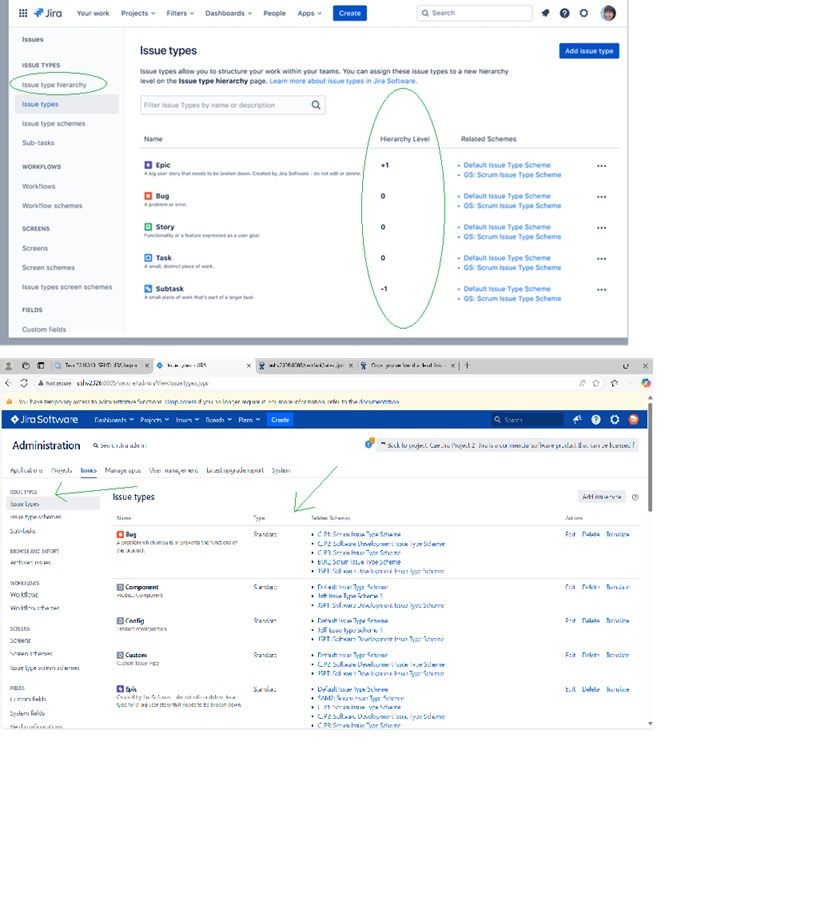The height and width of the screenshot is (918, 817).
Task: Expand Plans dropdown in Jira Software blue header
Action: [249, 420]
